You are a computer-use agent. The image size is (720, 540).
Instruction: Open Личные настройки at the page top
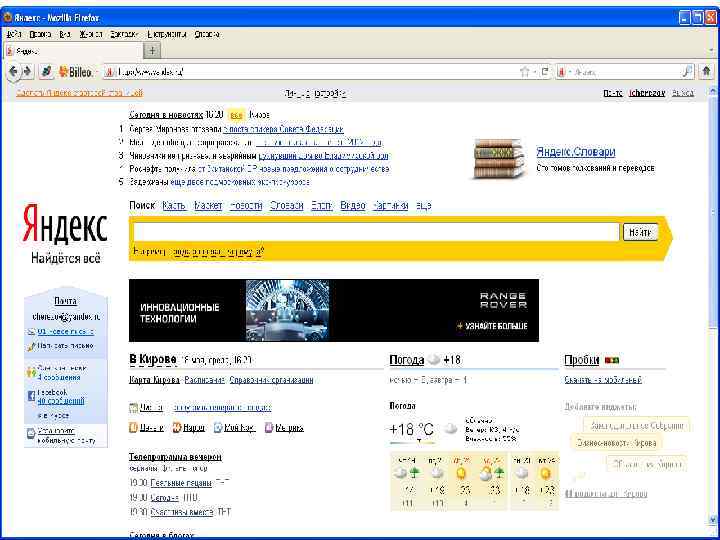[315, 93]
